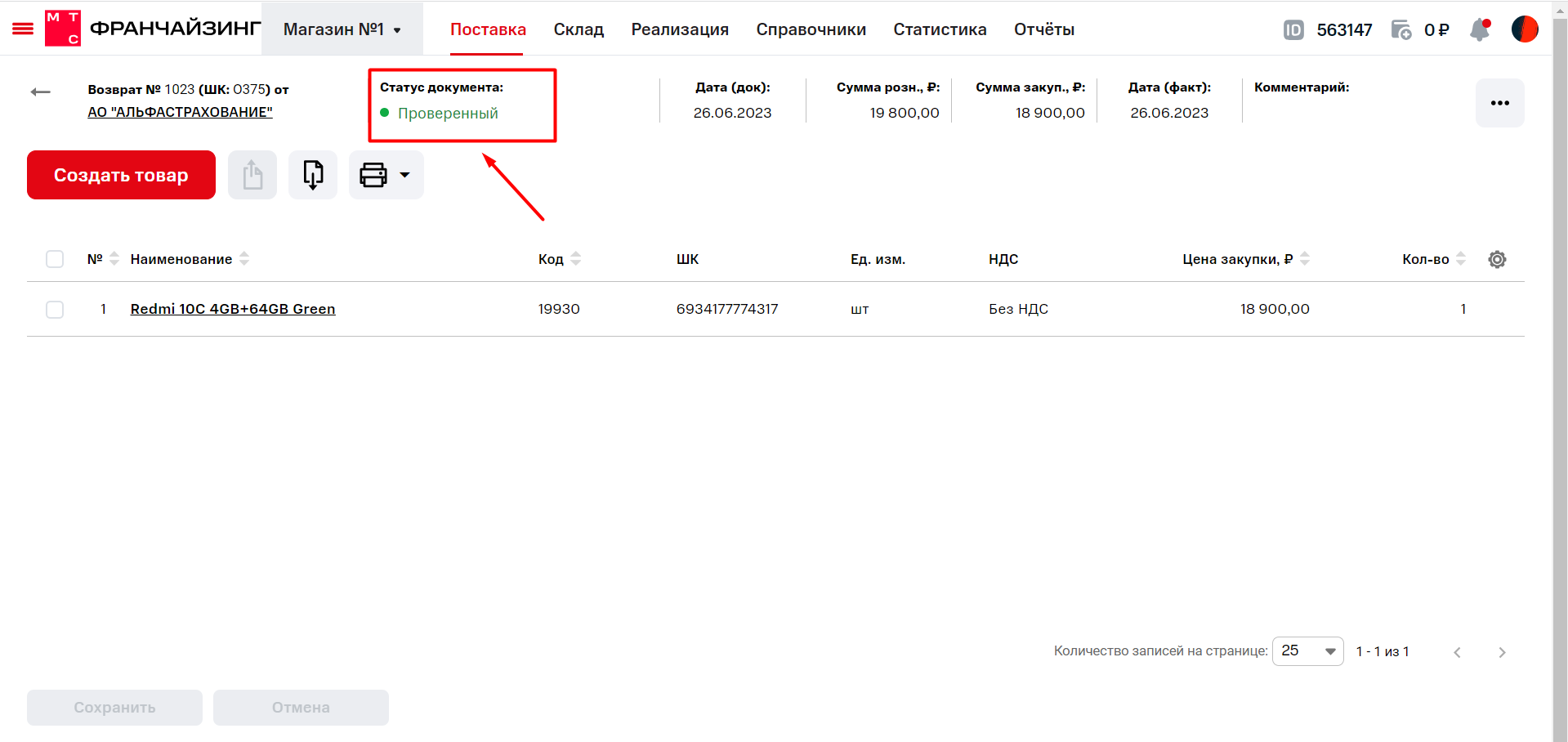Click the disabled export/share icon button
1568x742 pixels.
[252, 175]
